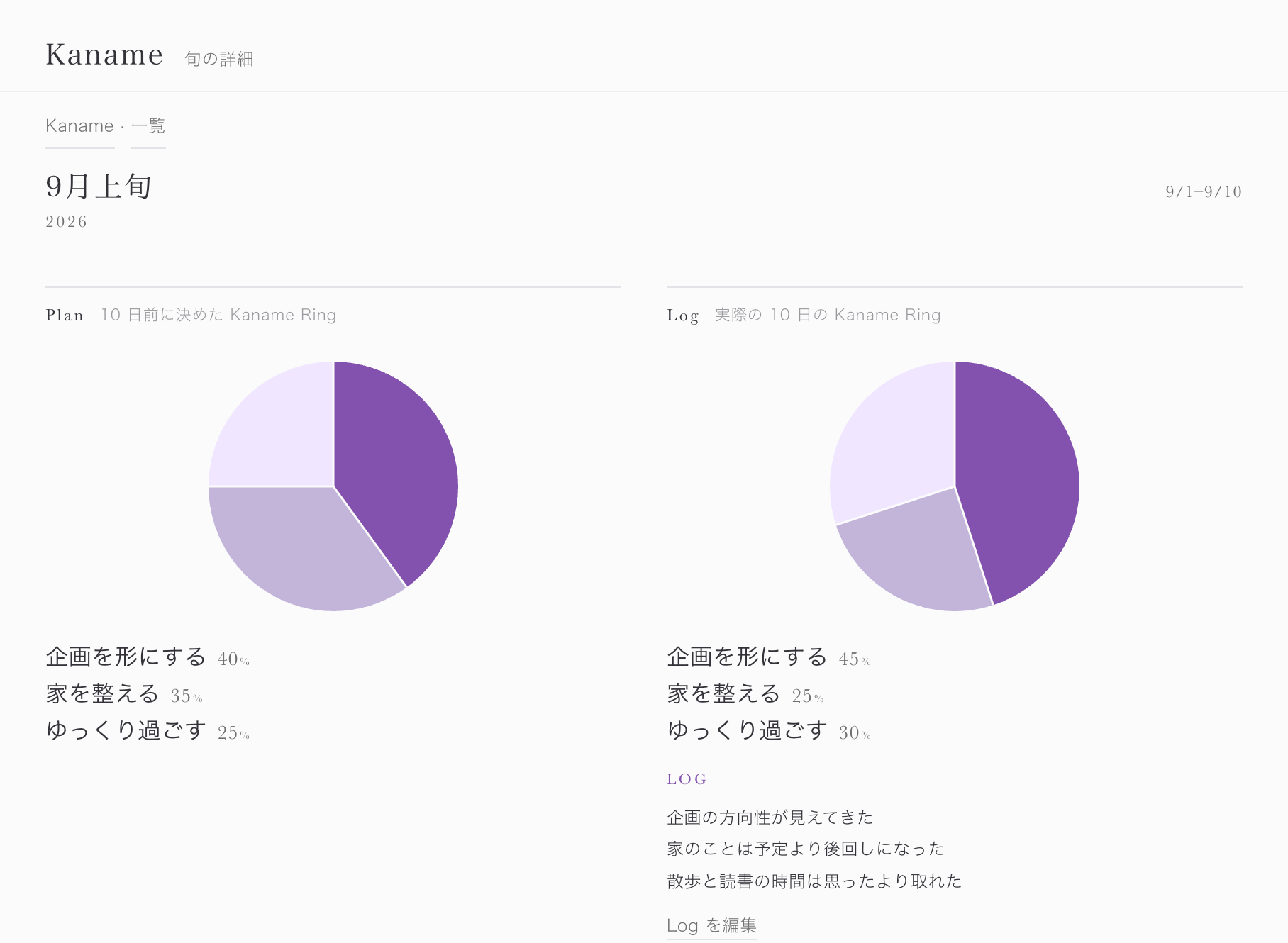Click the 2026 year label
The width and height of the screenshot is (1288, 943).
coord(67,222)
